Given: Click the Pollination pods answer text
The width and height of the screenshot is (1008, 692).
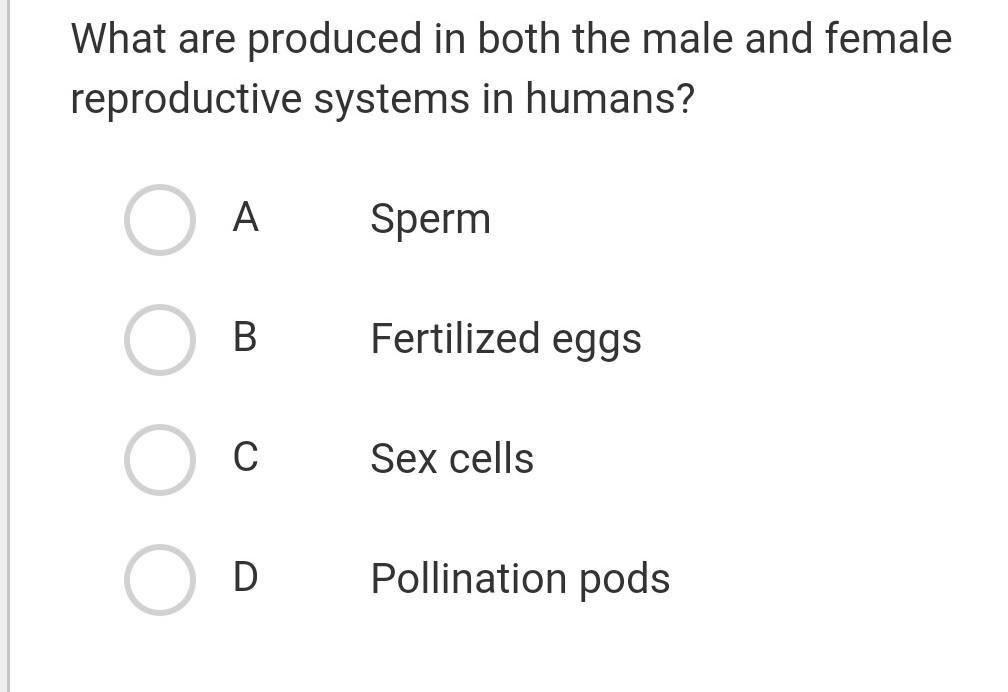Looking at the screenshot, I should point(520,579).
